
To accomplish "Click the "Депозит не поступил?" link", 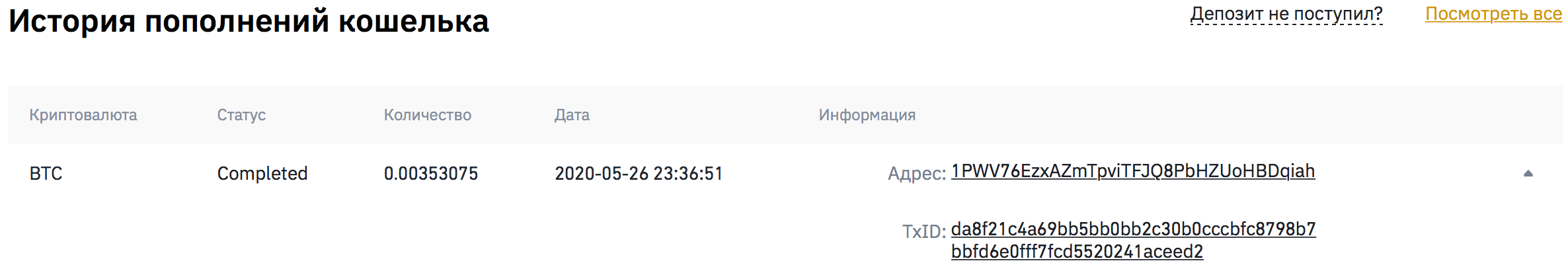I will (1286, 14).
